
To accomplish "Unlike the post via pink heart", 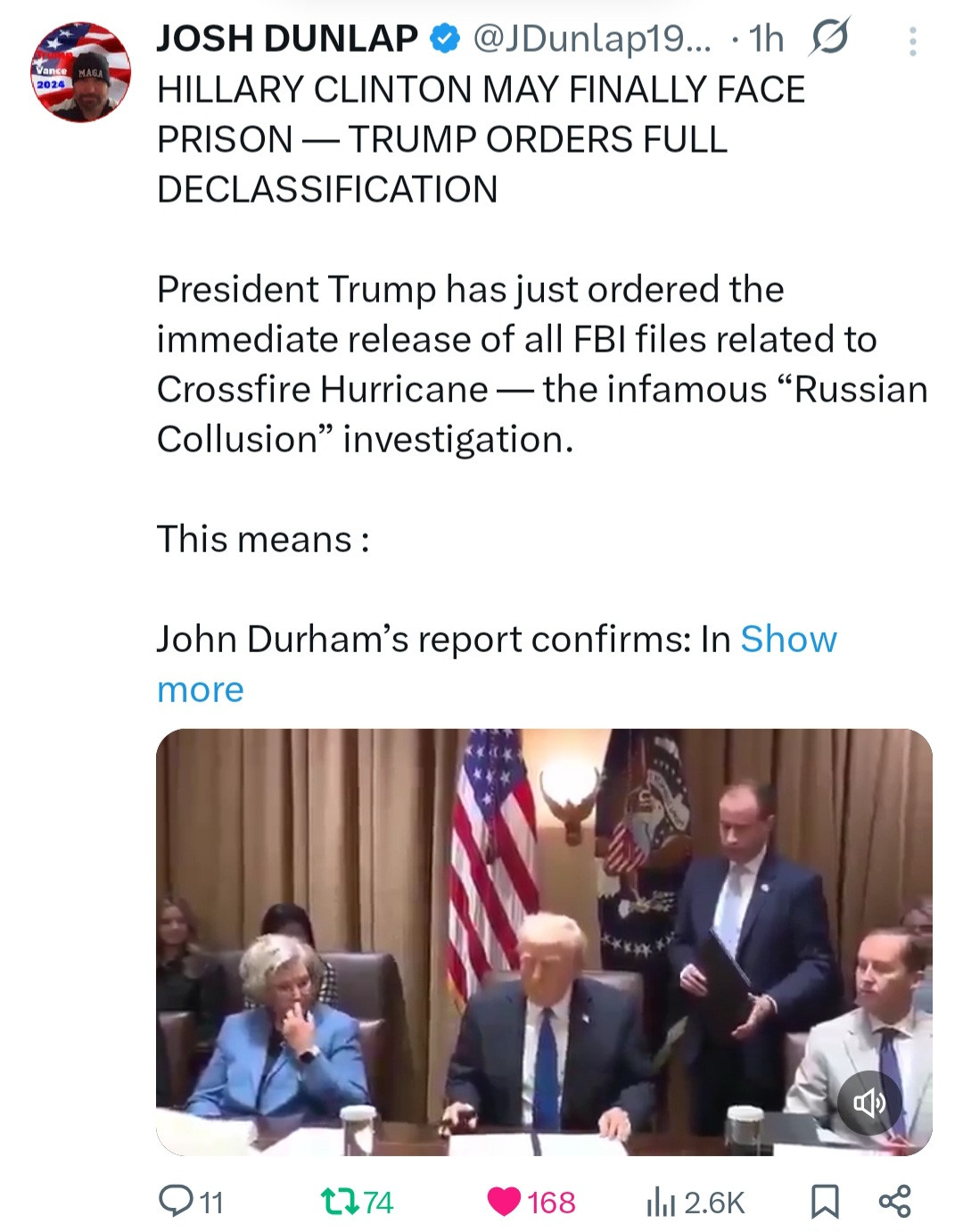I will [505, 1202].
